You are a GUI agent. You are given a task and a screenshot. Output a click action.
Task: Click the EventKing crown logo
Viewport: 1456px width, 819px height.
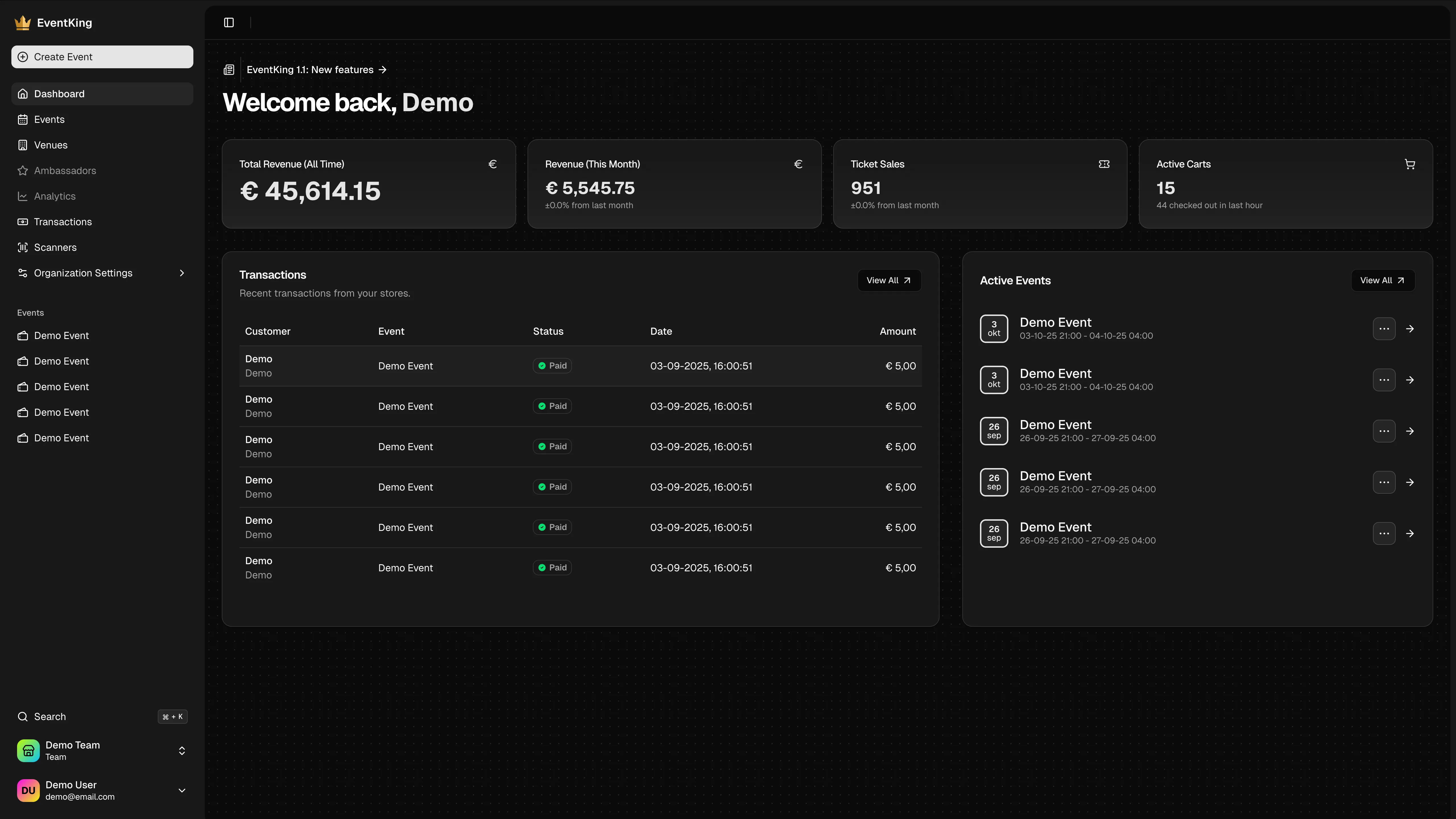pos(23,23)
